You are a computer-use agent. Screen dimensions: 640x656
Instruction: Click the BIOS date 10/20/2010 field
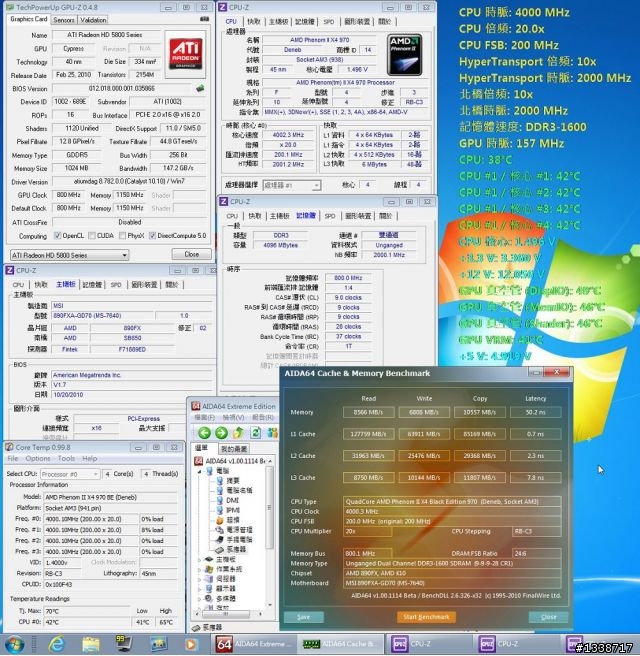(x=132, y=395)
